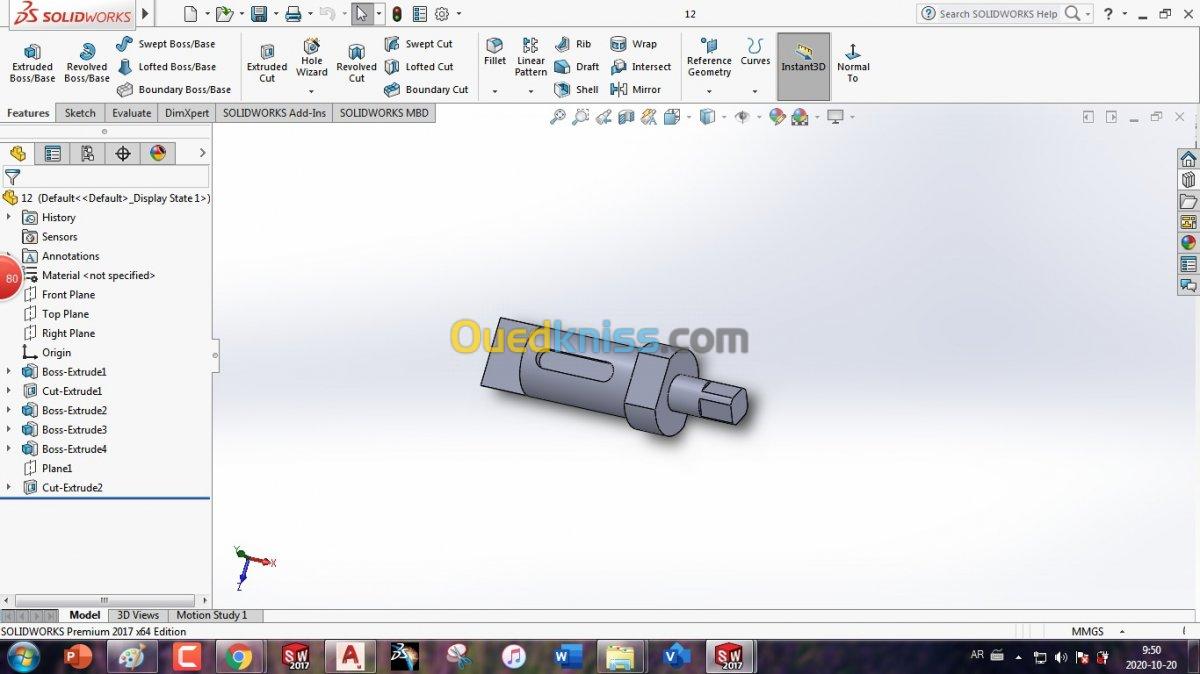The width and height of the screenshot is (1200, 674).
Task: Toggle hide/show items eye icon
Action: [742, 117]
